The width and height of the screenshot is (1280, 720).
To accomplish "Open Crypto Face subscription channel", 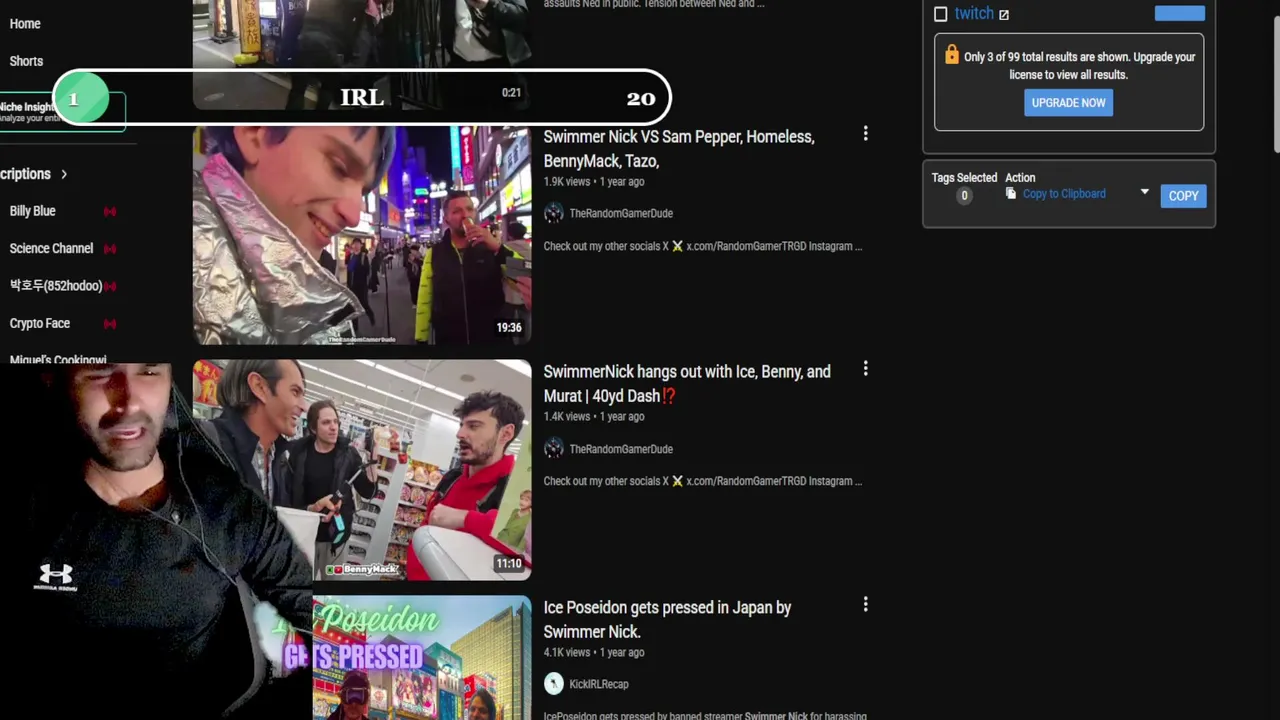I will 40,323.
